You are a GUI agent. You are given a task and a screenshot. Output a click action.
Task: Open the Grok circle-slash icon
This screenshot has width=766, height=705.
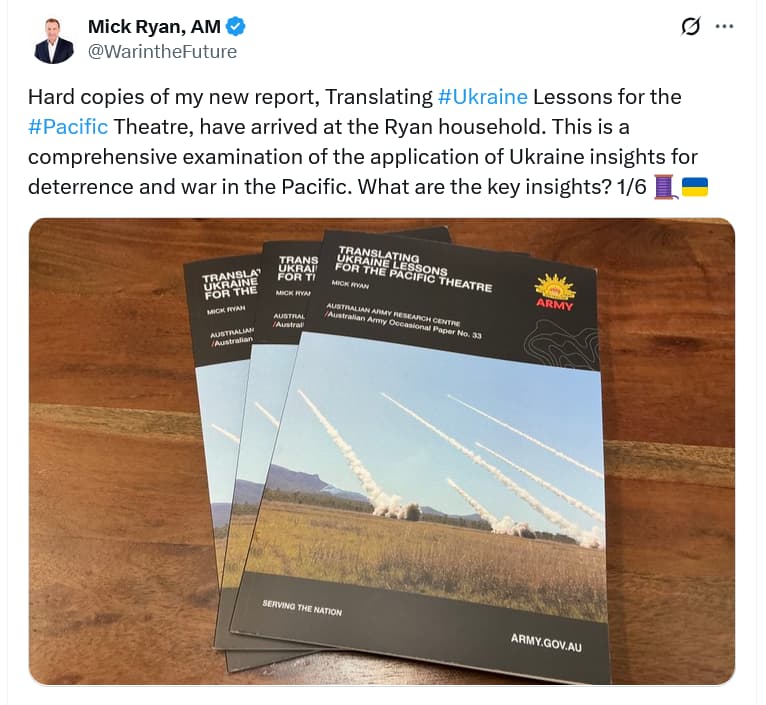pos(690,26)
